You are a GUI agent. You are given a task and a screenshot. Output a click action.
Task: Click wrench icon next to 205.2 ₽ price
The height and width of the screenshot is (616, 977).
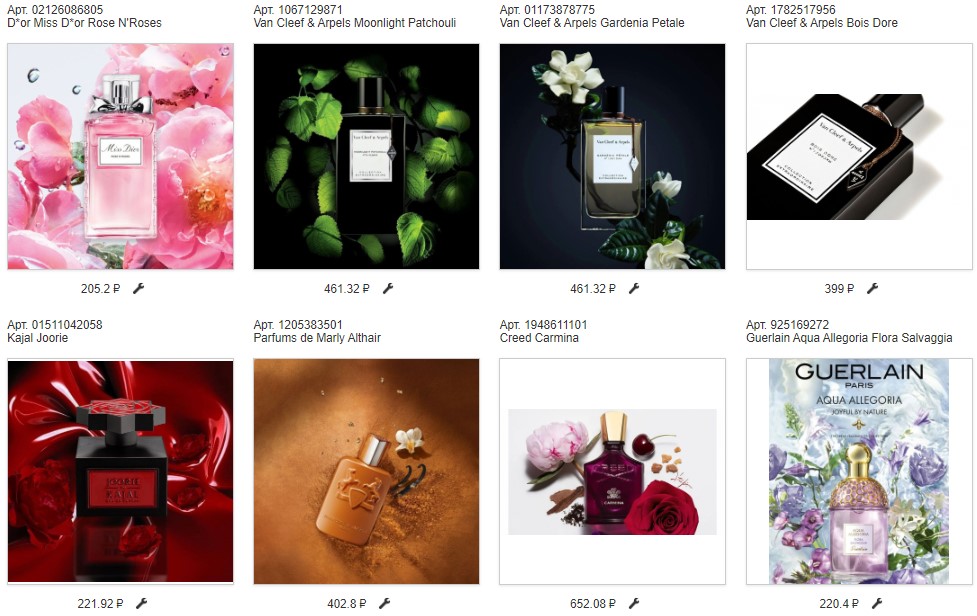tap(138, 288)
